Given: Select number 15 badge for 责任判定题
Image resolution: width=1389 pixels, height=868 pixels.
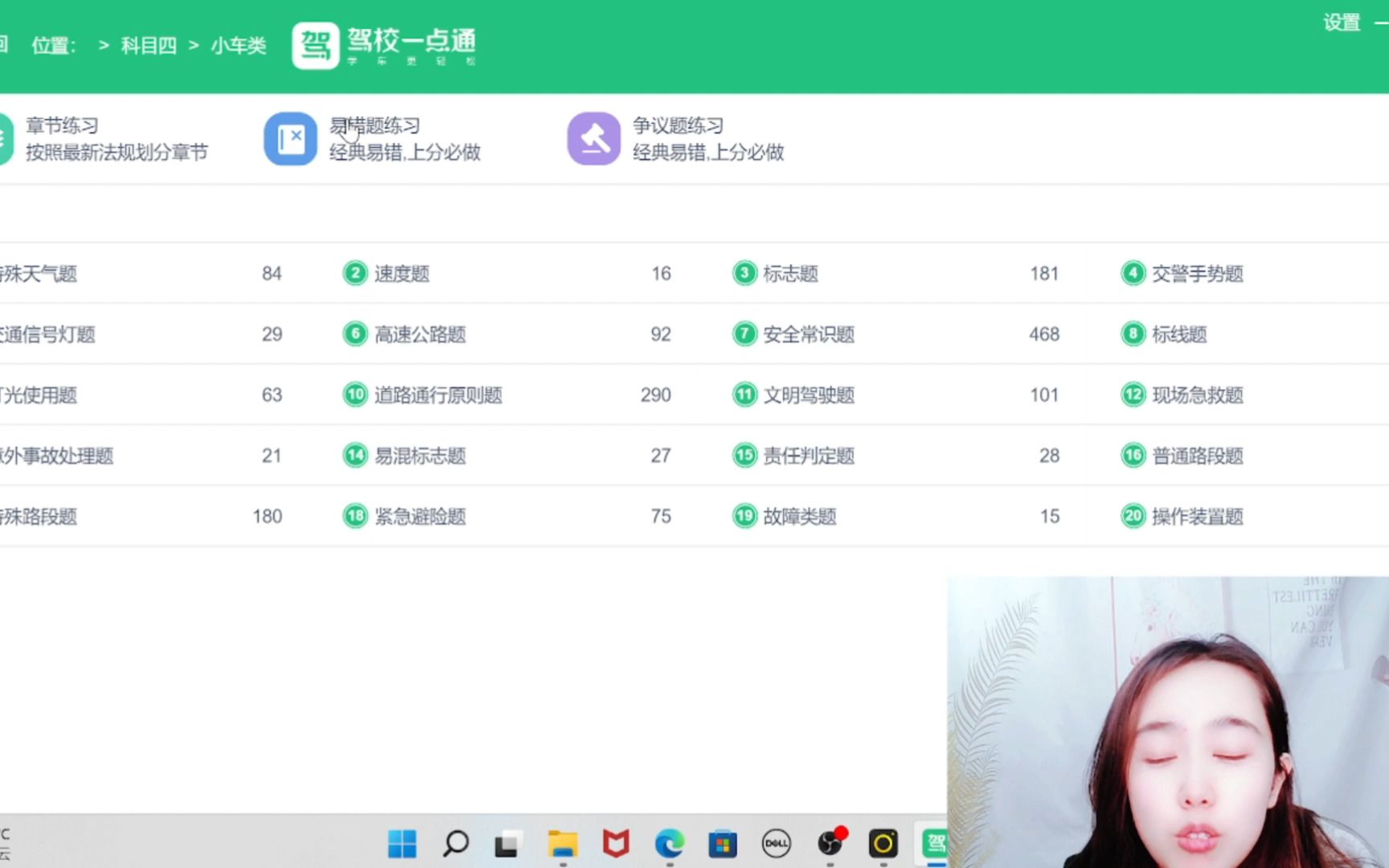Looking at the screenshot, I should click(744, 456).
